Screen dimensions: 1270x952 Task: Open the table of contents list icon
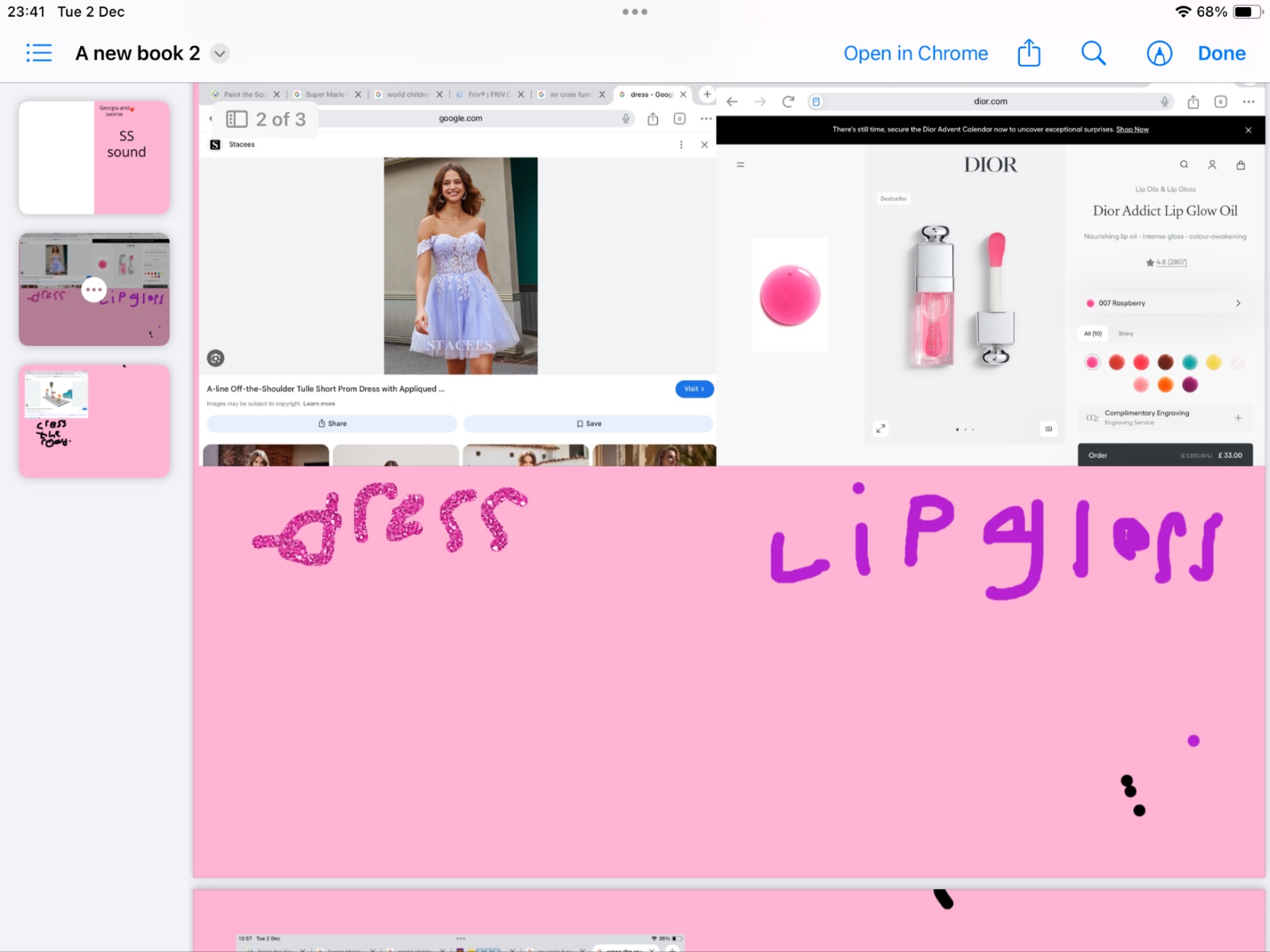[x=38, y=53]
